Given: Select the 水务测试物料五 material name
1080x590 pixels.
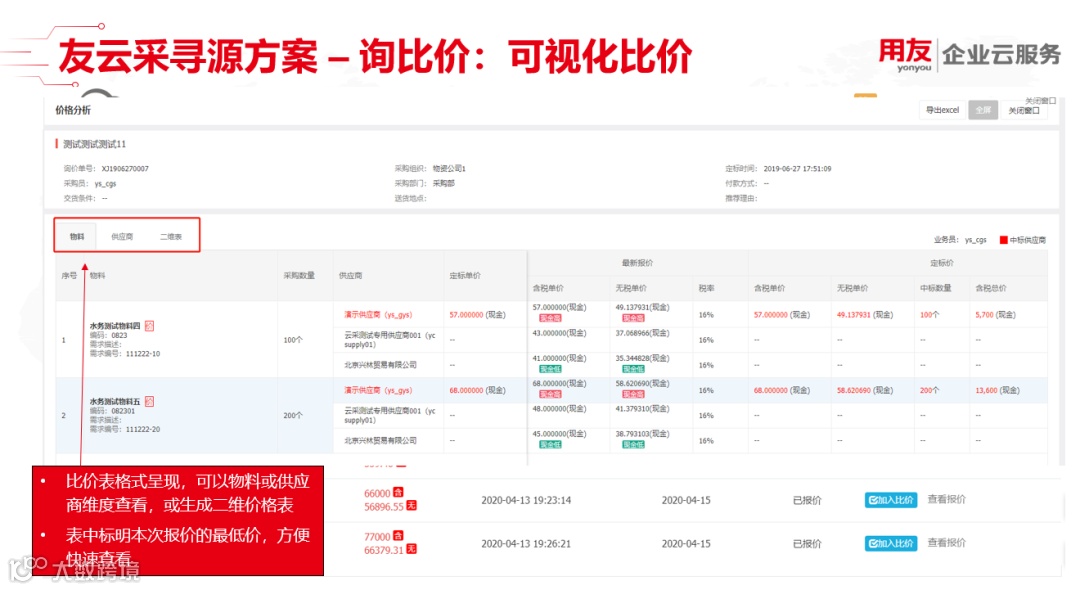Looking at the screenshot, I should 115,401.
